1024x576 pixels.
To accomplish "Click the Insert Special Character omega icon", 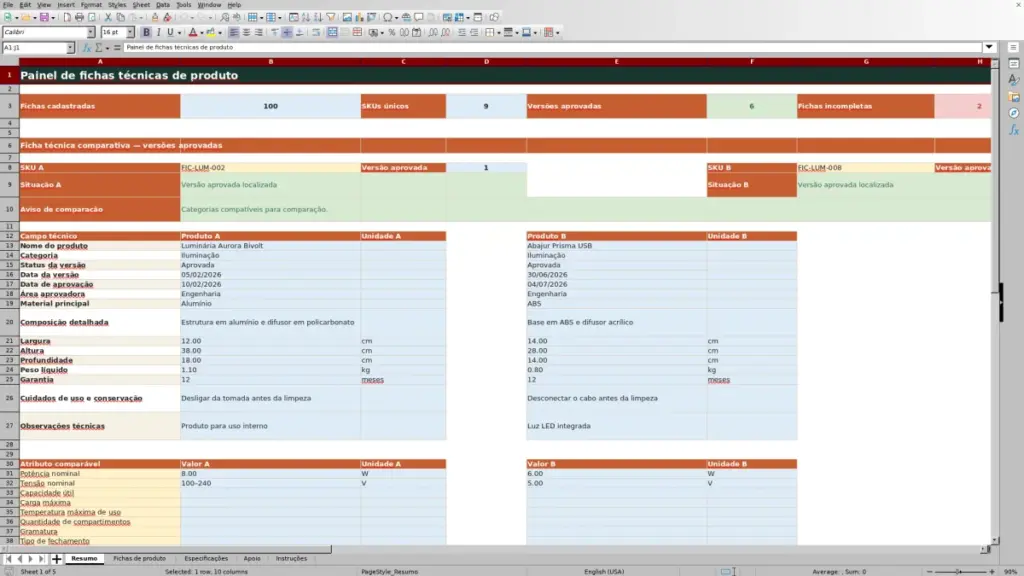I will pyautogui.click(x=388, y=18).
